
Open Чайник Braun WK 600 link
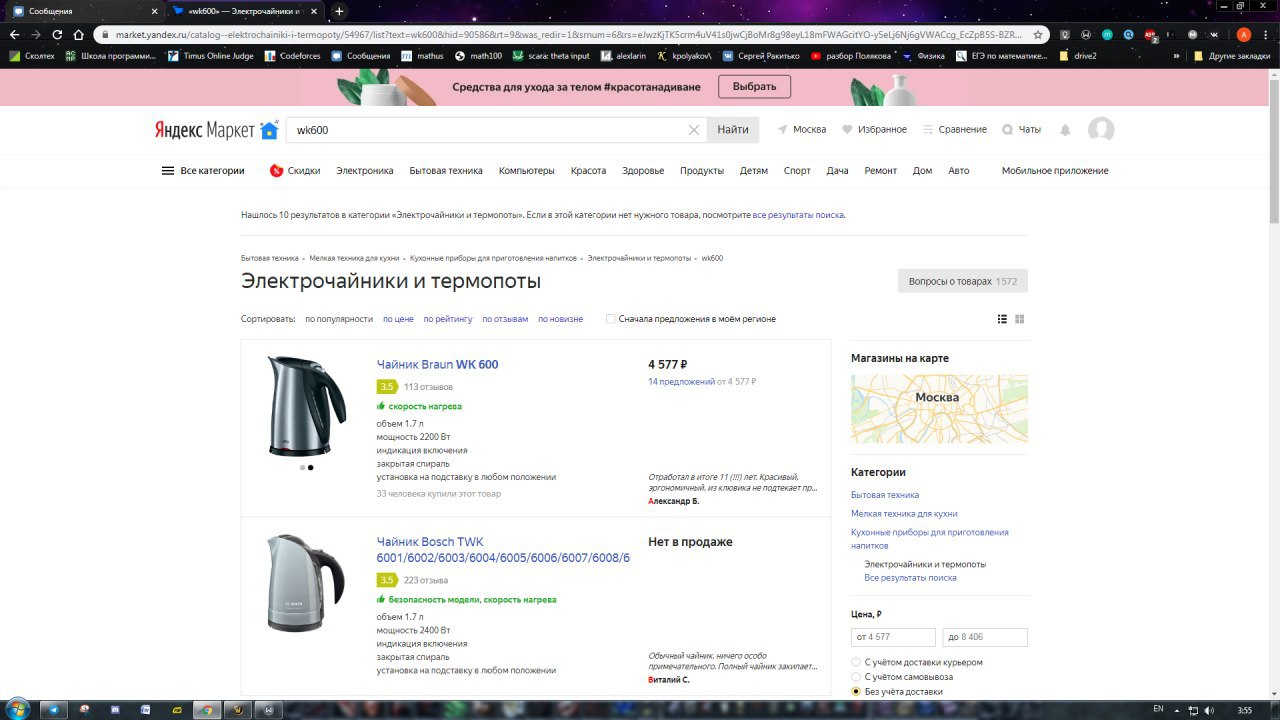pos(437,365)
